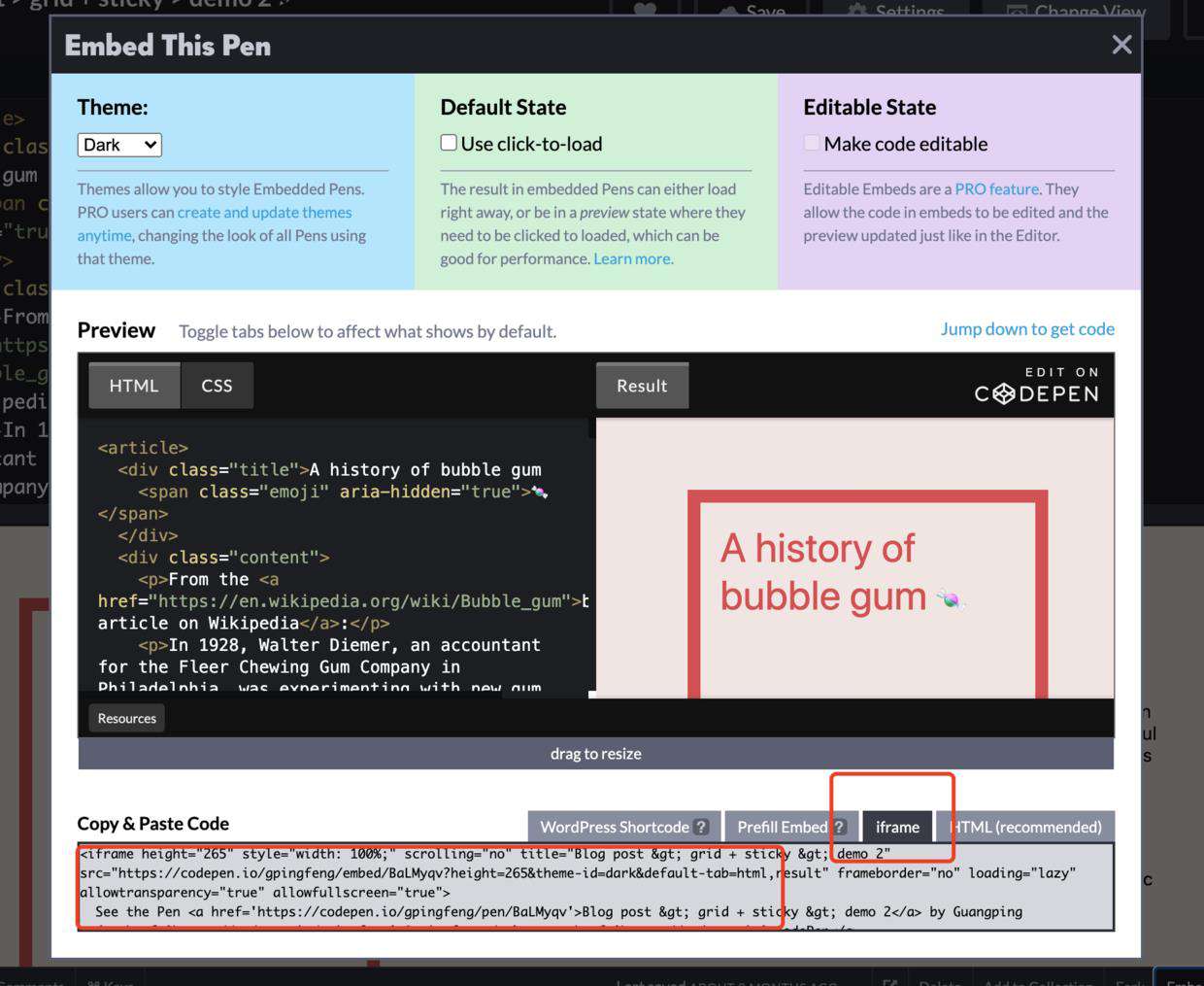The width and height of the screenshot is (1204, 986).
Task: Click inside the embed code text area
Action: [x=595, y=887]
